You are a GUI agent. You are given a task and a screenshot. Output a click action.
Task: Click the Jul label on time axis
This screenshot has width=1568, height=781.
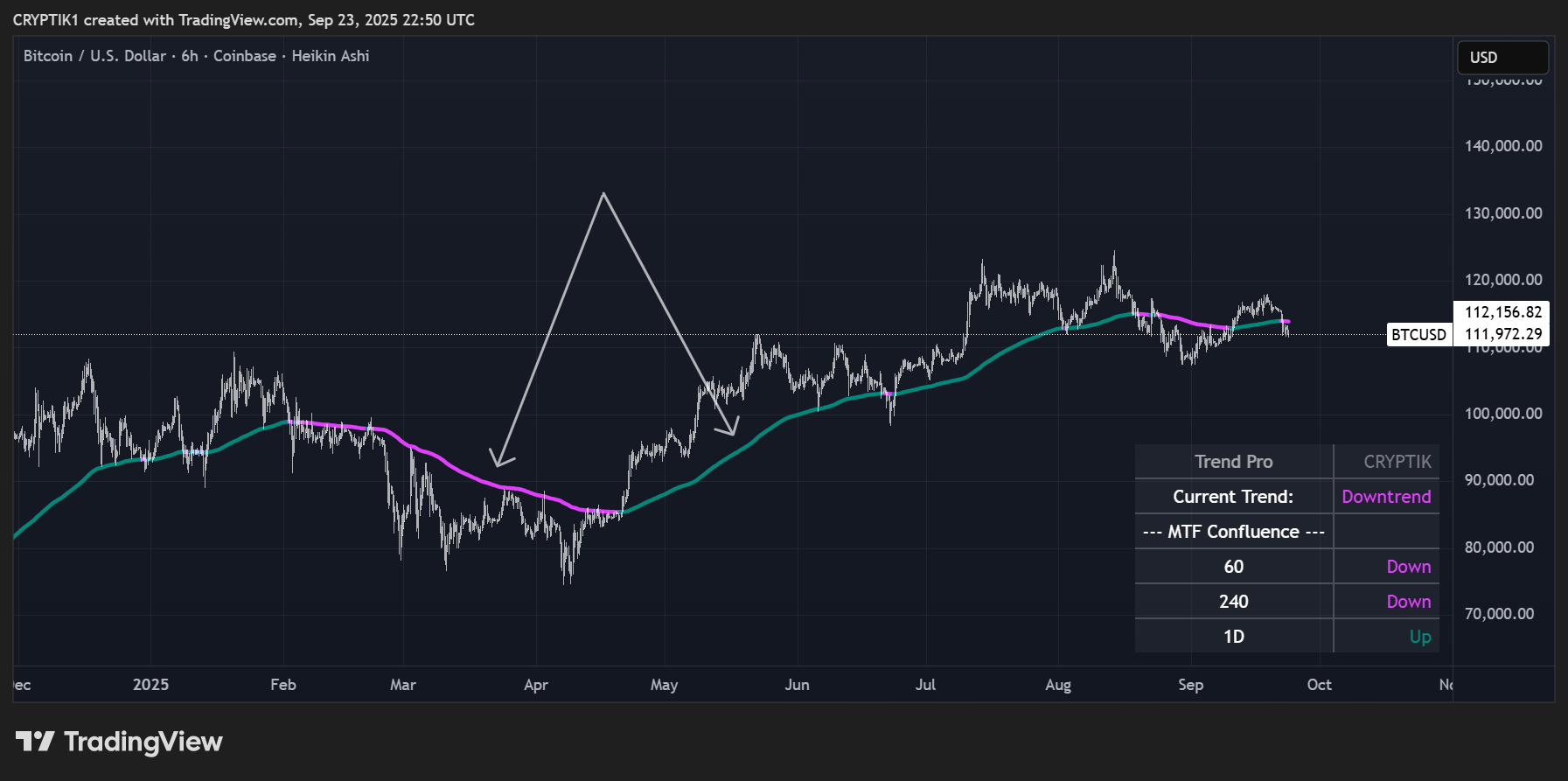pyautogui.click(x=926, y=685)
